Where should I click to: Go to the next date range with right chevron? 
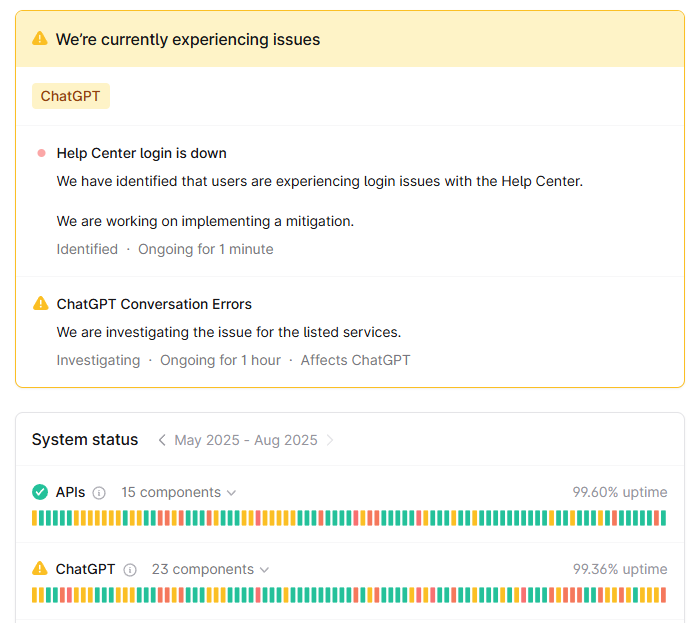coord(331,440)
